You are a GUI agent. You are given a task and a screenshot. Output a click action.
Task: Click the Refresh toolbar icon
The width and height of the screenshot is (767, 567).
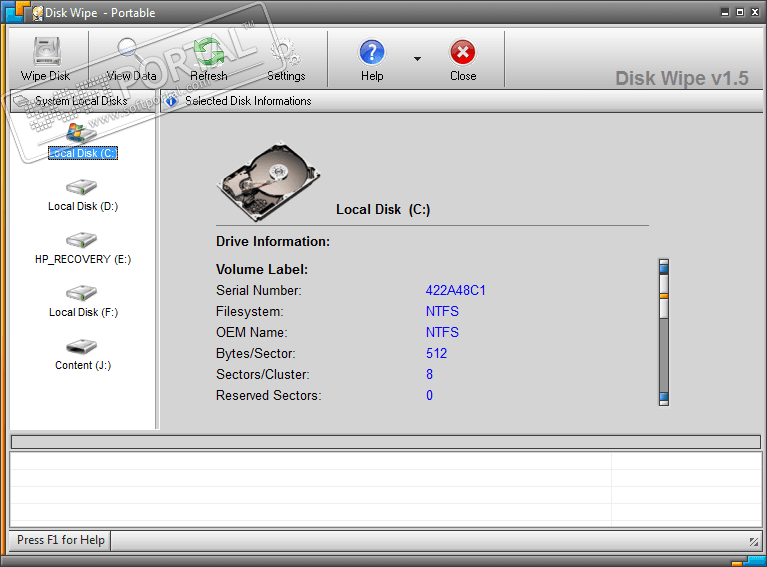(x=209, y=51)
